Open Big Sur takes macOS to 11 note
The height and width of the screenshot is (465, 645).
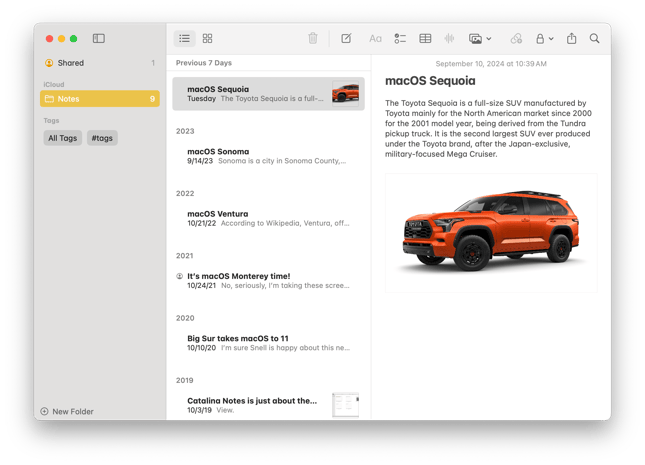point(268,343)
